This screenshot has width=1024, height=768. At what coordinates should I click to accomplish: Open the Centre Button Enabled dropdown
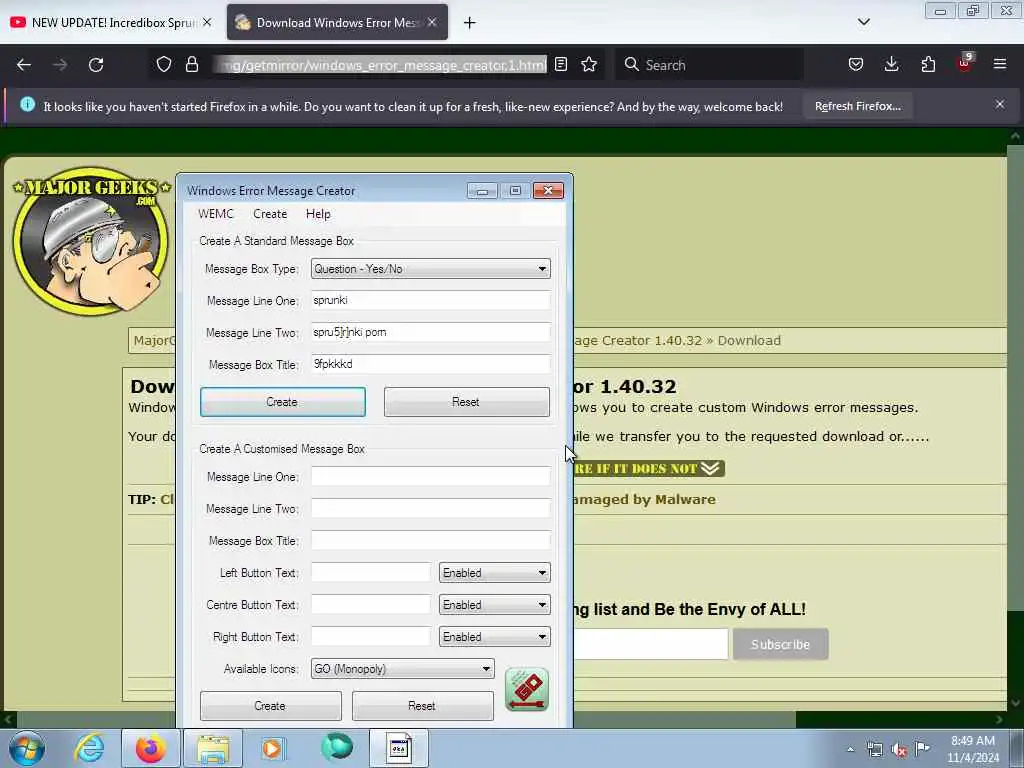click(494, 605)
